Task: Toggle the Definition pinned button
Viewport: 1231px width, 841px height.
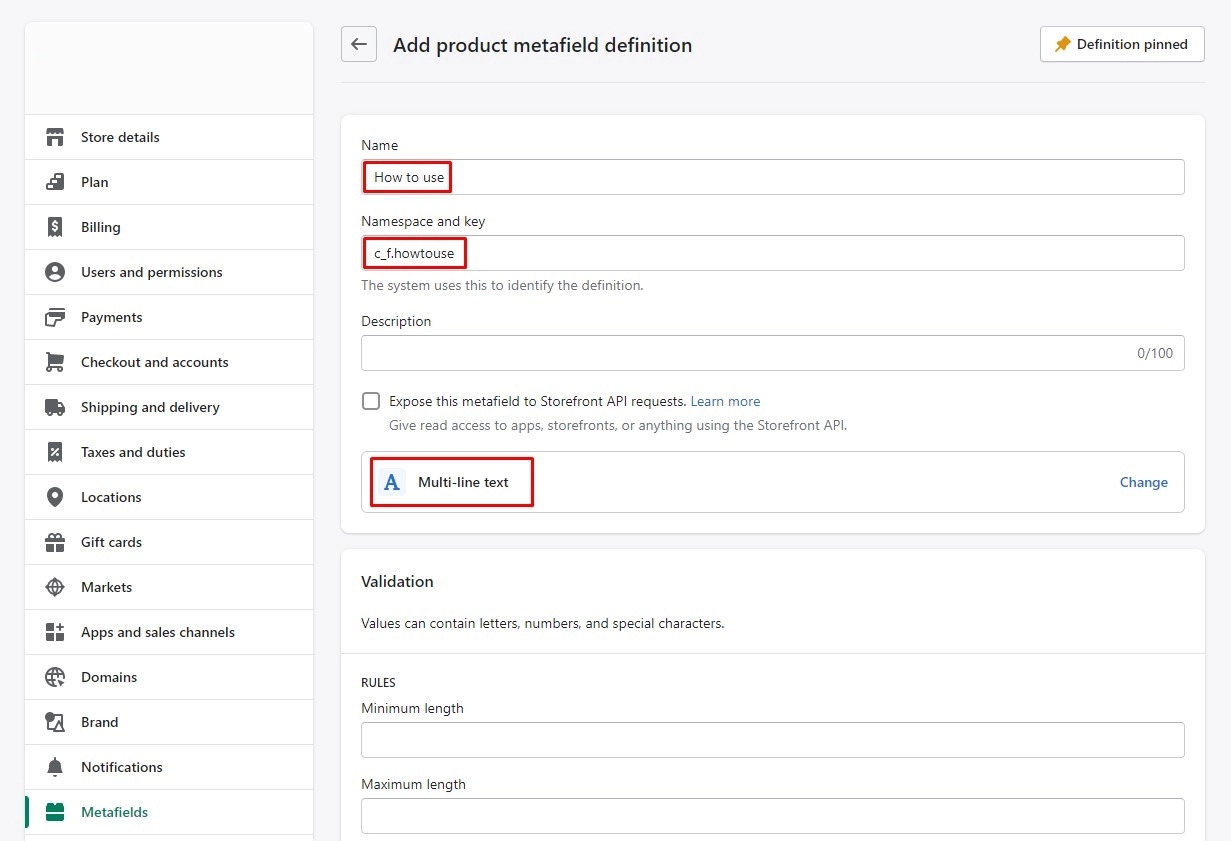Action: coord(1122,44)
